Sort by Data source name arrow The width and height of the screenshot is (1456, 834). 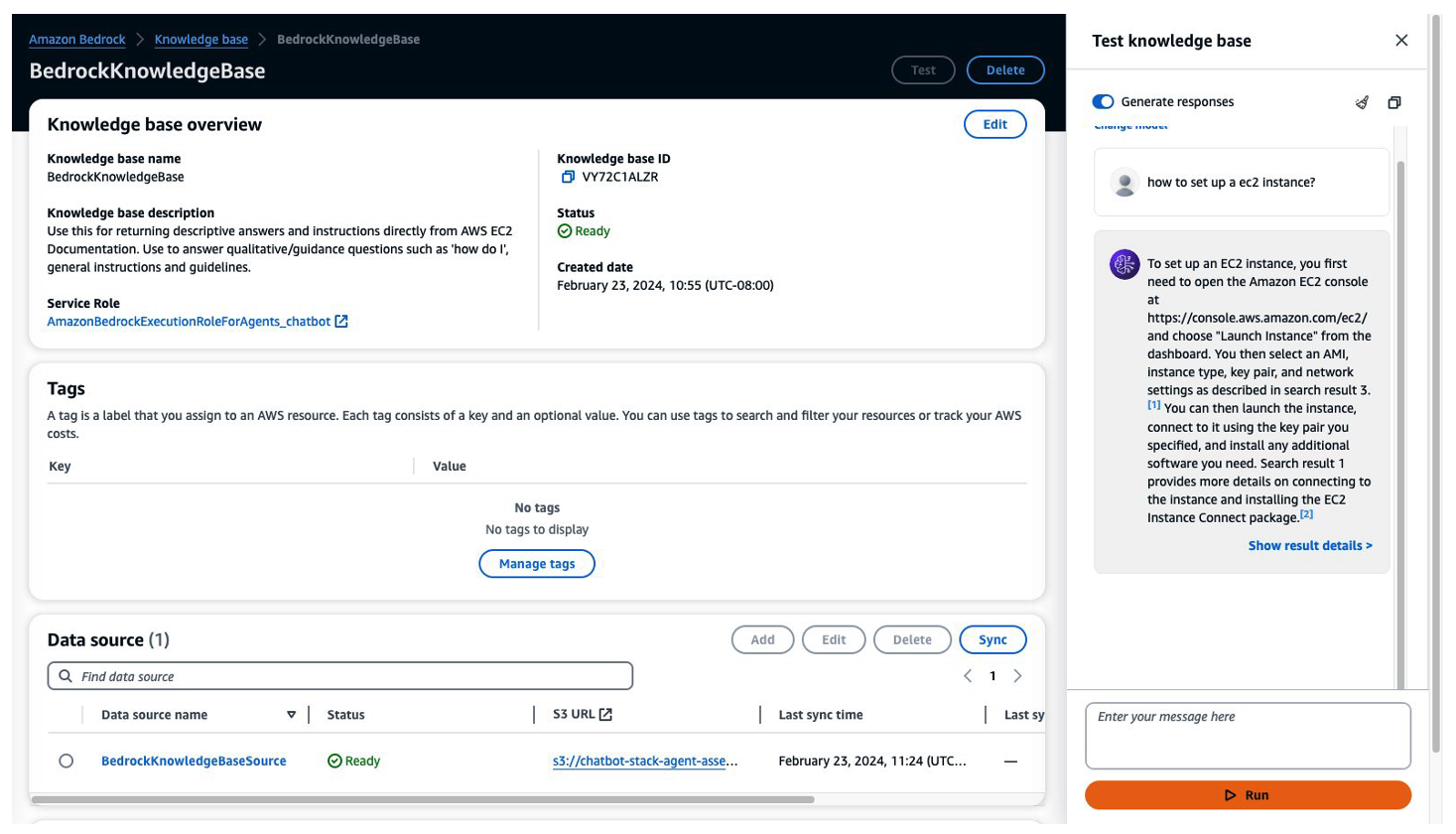(x=291, y=715)
